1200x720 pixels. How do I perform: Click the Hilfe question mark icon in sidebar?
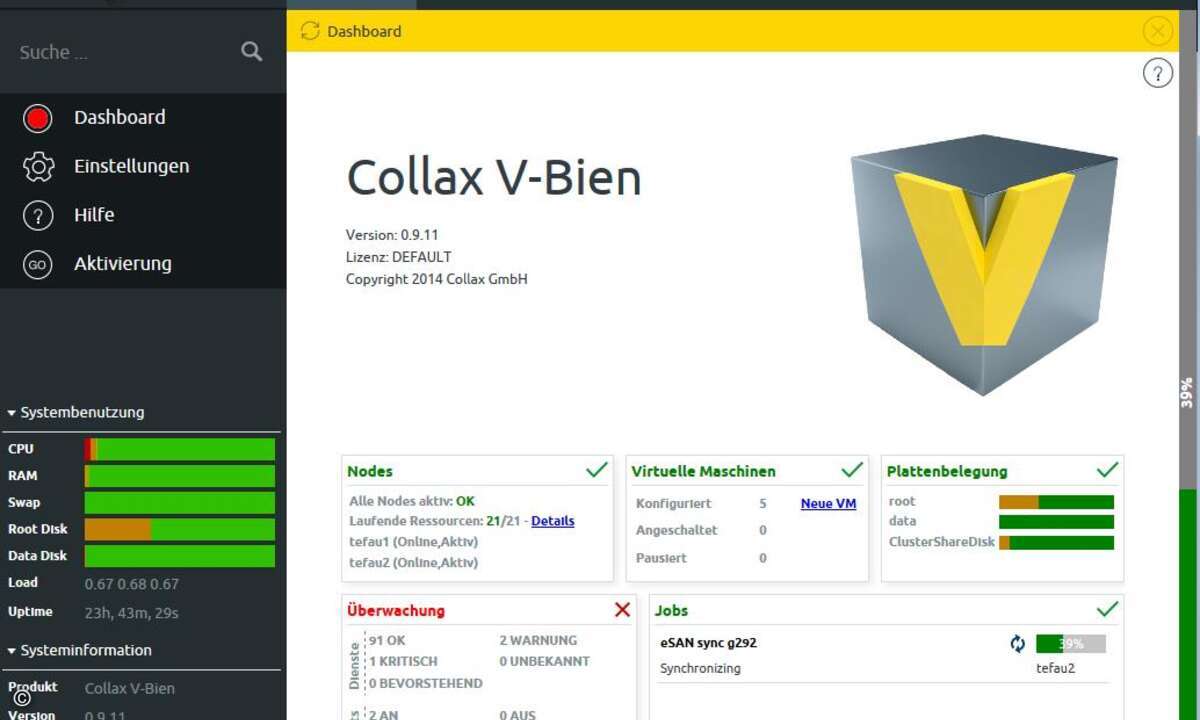point(38,215)
